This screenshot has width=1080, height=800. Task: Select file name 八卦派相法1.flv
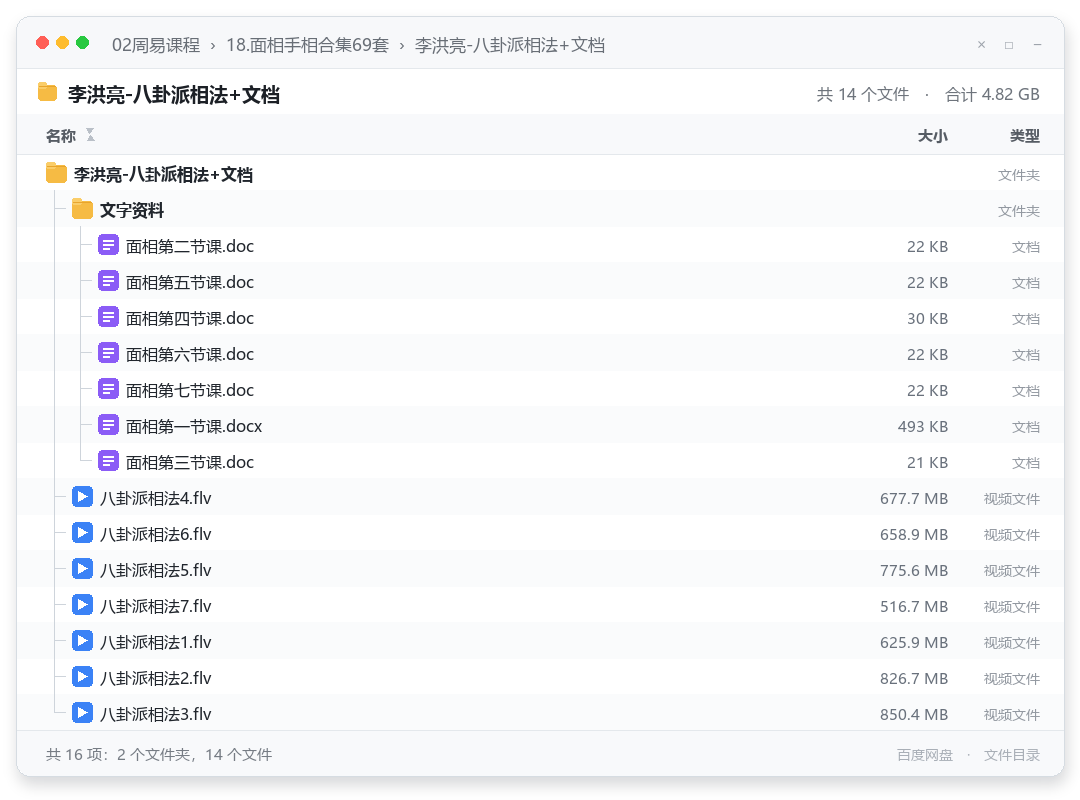coord(156,642)
